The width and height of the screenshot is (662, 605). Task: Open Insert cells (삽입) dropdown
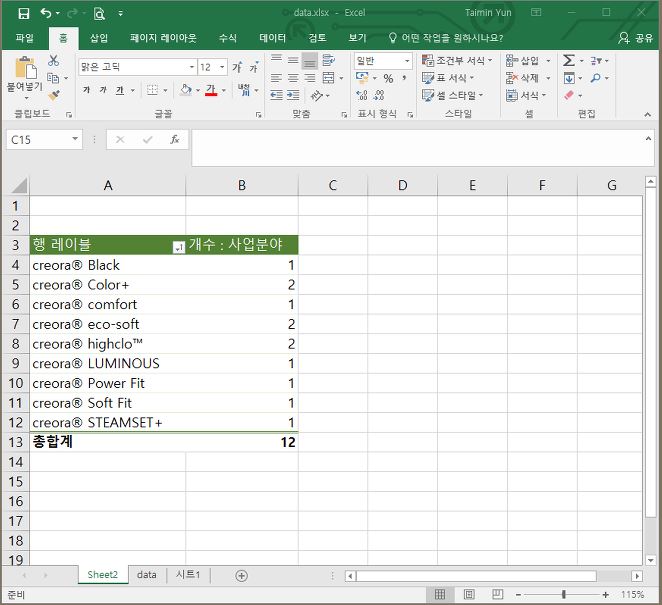click(548, 61)
